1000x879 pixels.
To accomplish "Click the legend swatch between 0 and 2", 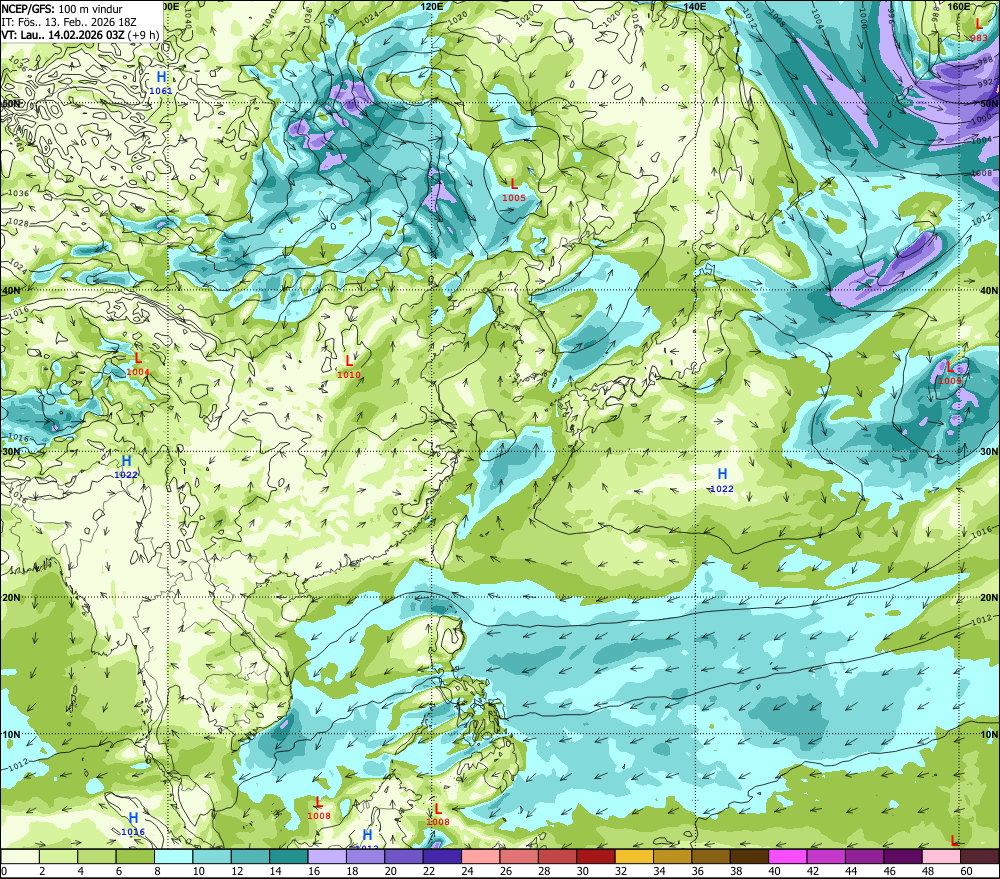I will pos(20,857).
